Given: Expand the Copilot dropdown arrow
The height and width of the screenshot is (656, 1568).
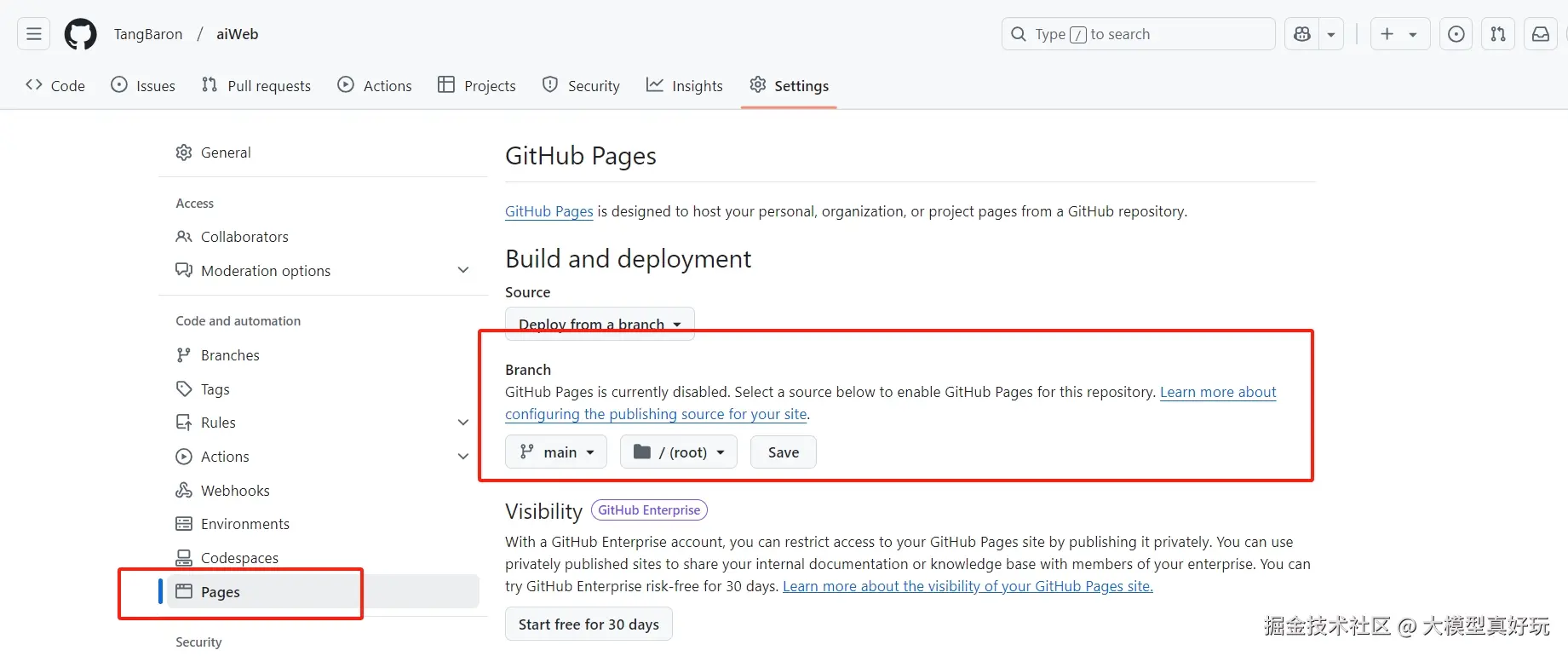Looking at the screenshot, I should click(x=1331, y=34).
